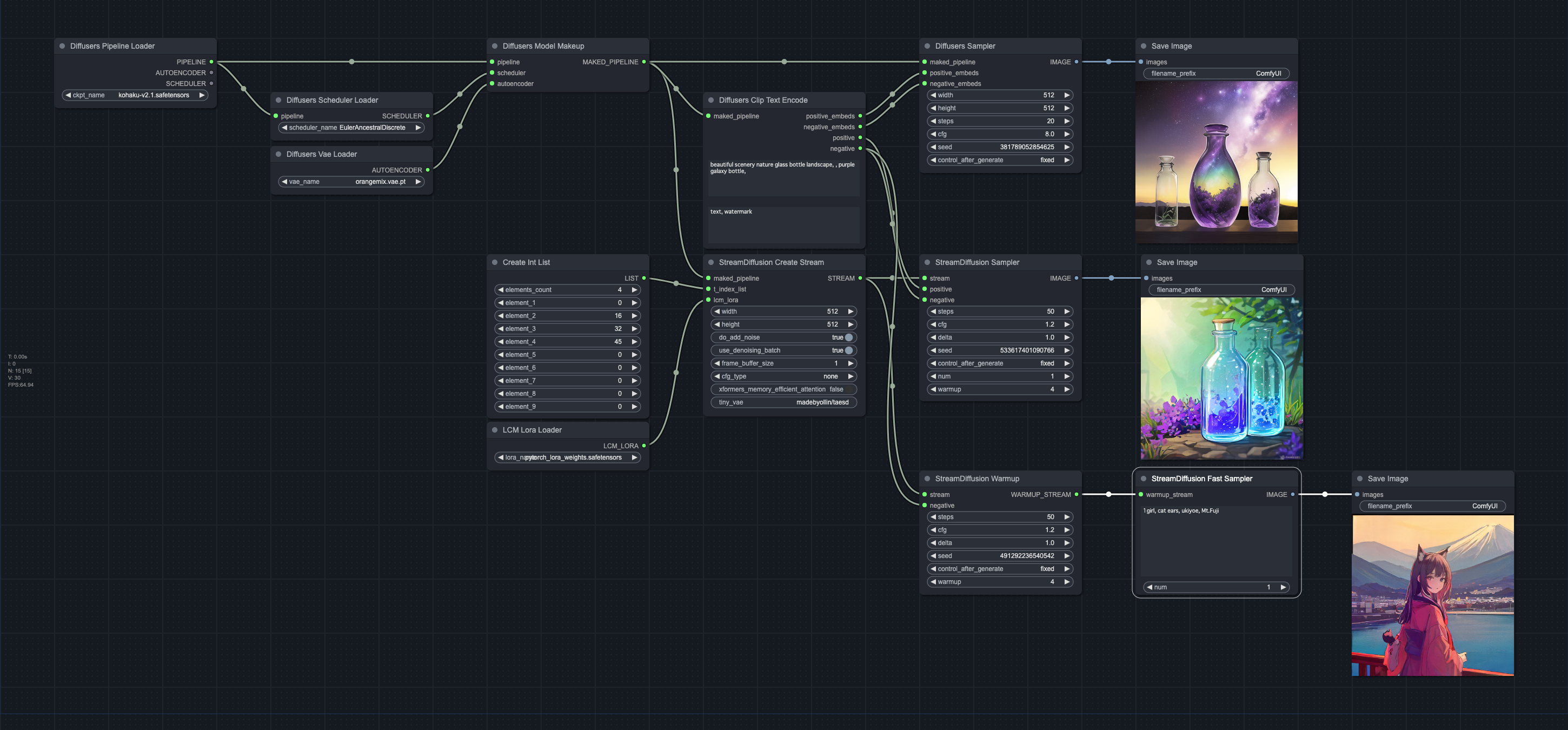Decrease Diffusers Sampler steps with left arrow
This screenshot has height=730, width=1568.
point(933,121)
